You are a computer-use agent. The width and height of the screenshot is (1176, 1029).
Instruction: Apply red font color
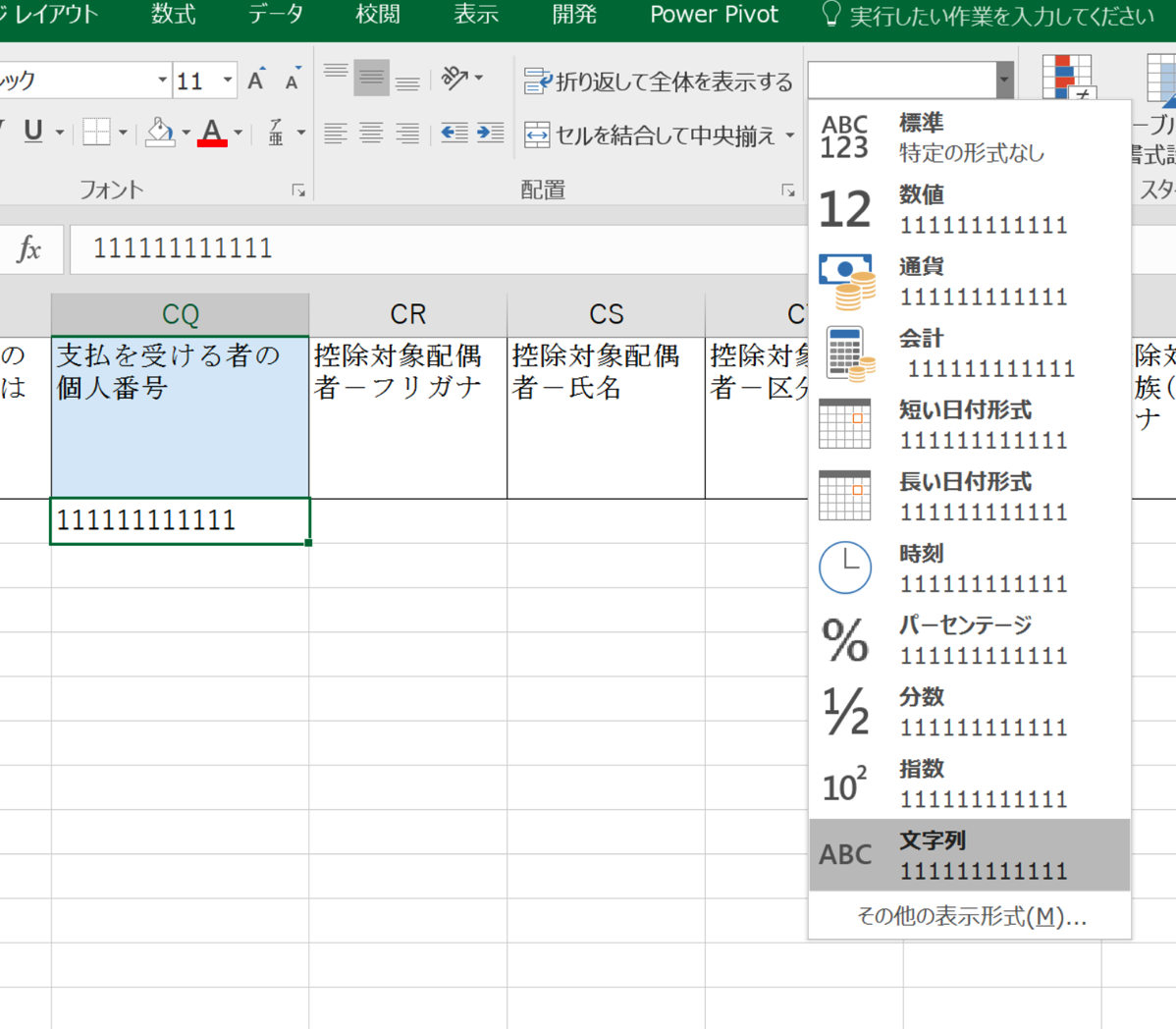click(x=212, y=132)
